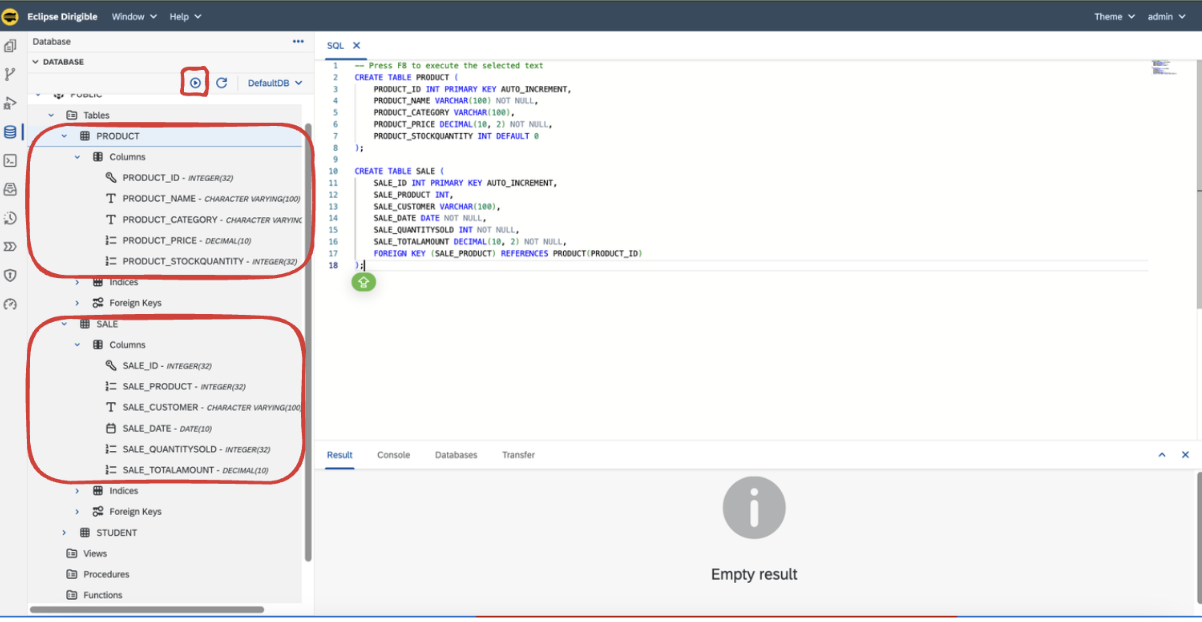Open the Debugger perspective icon

[x=10, y=103]
